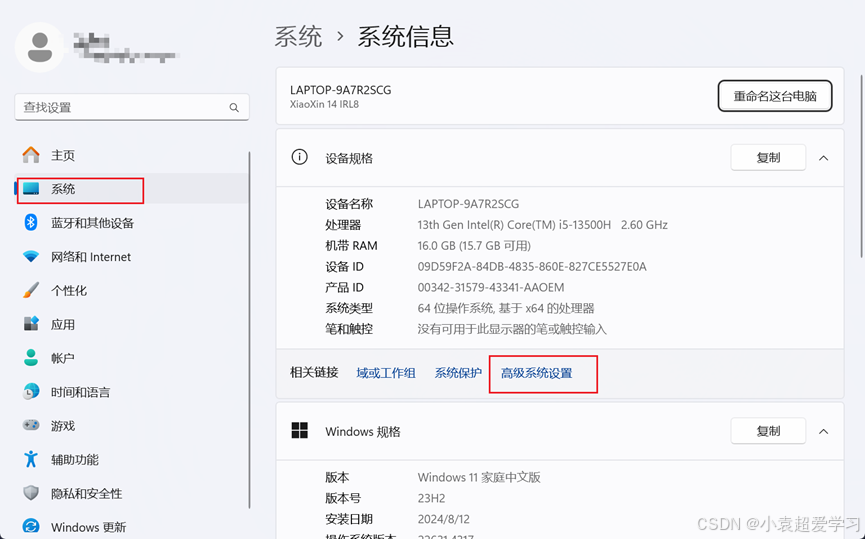Screen dimensions: 865x539
Task: Click the 隐私和安全性 shield icon
Action: [x=31, y=493]
